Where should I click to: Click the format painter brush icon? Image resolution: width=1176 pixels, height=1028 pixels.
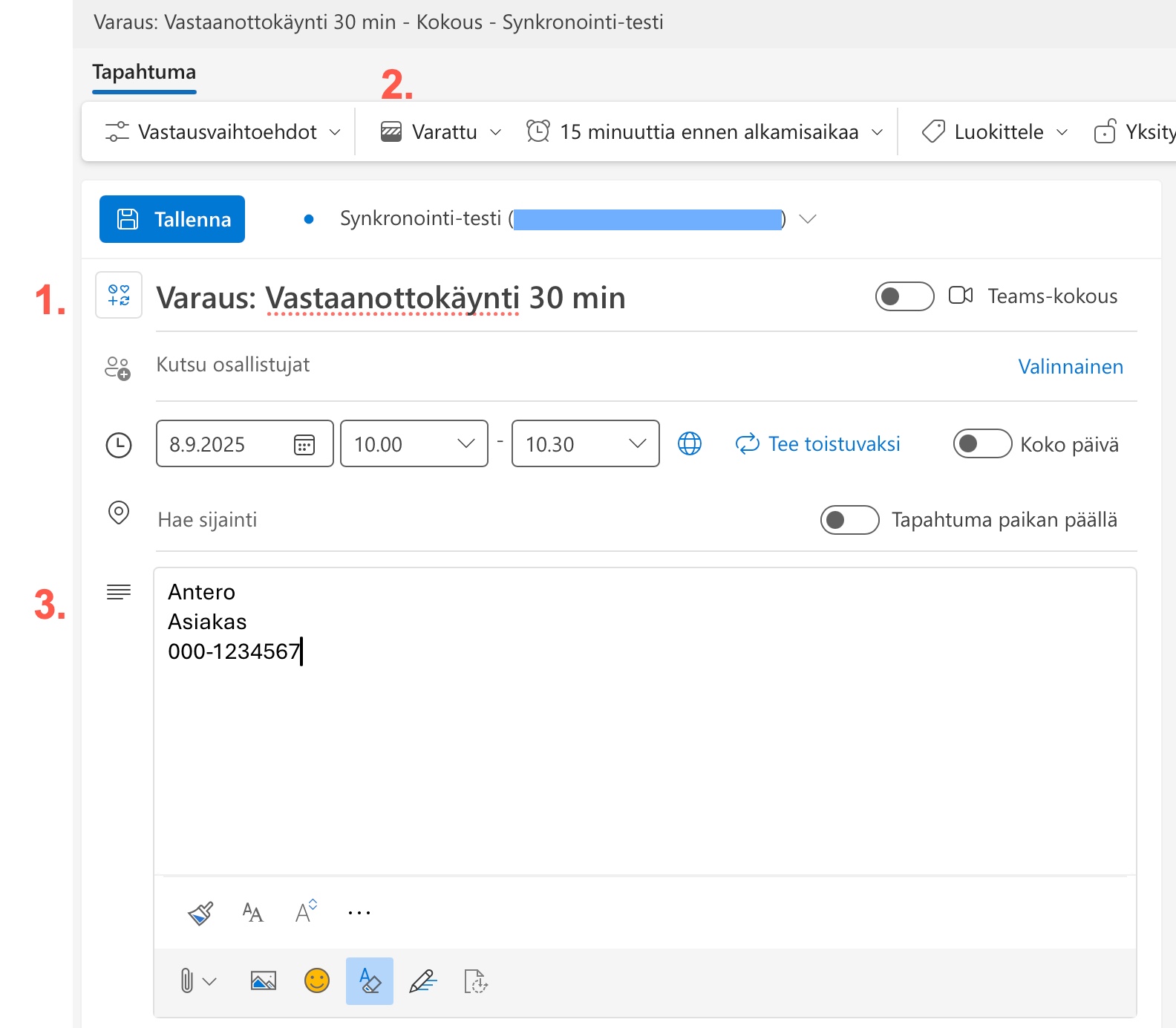coord(200,913)
